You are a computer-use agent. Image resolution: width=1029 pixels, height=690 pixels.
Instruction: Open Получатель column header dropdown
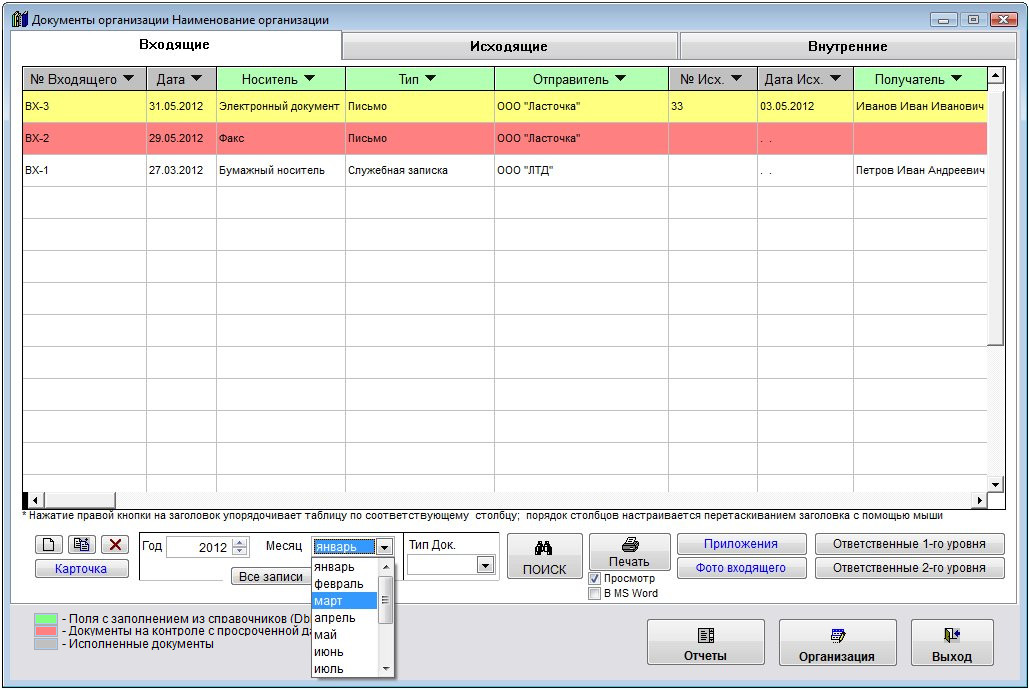point(956,79)
